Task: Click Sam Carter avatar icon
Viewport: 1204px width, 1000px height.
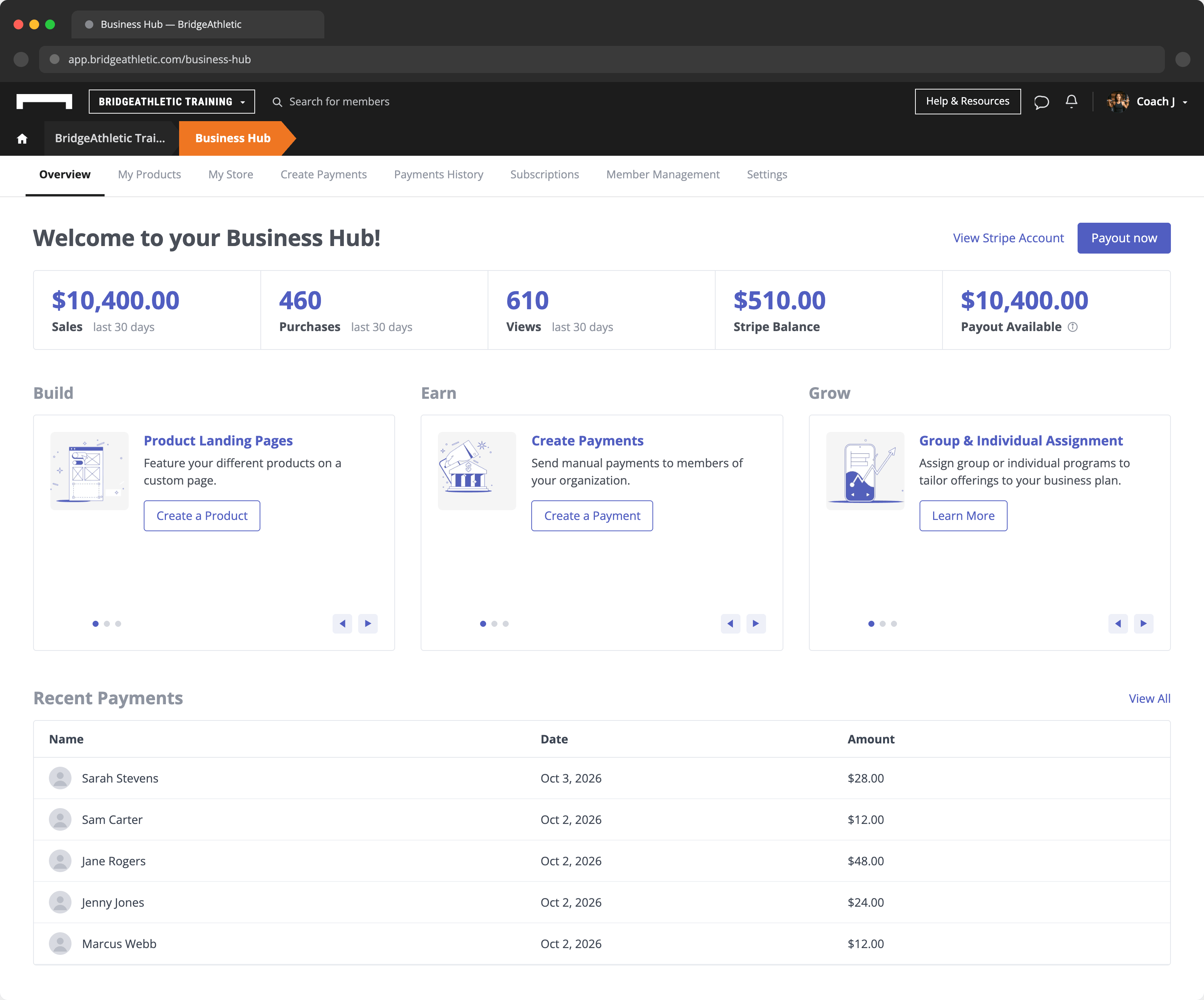Action: (x=60, y=819)
